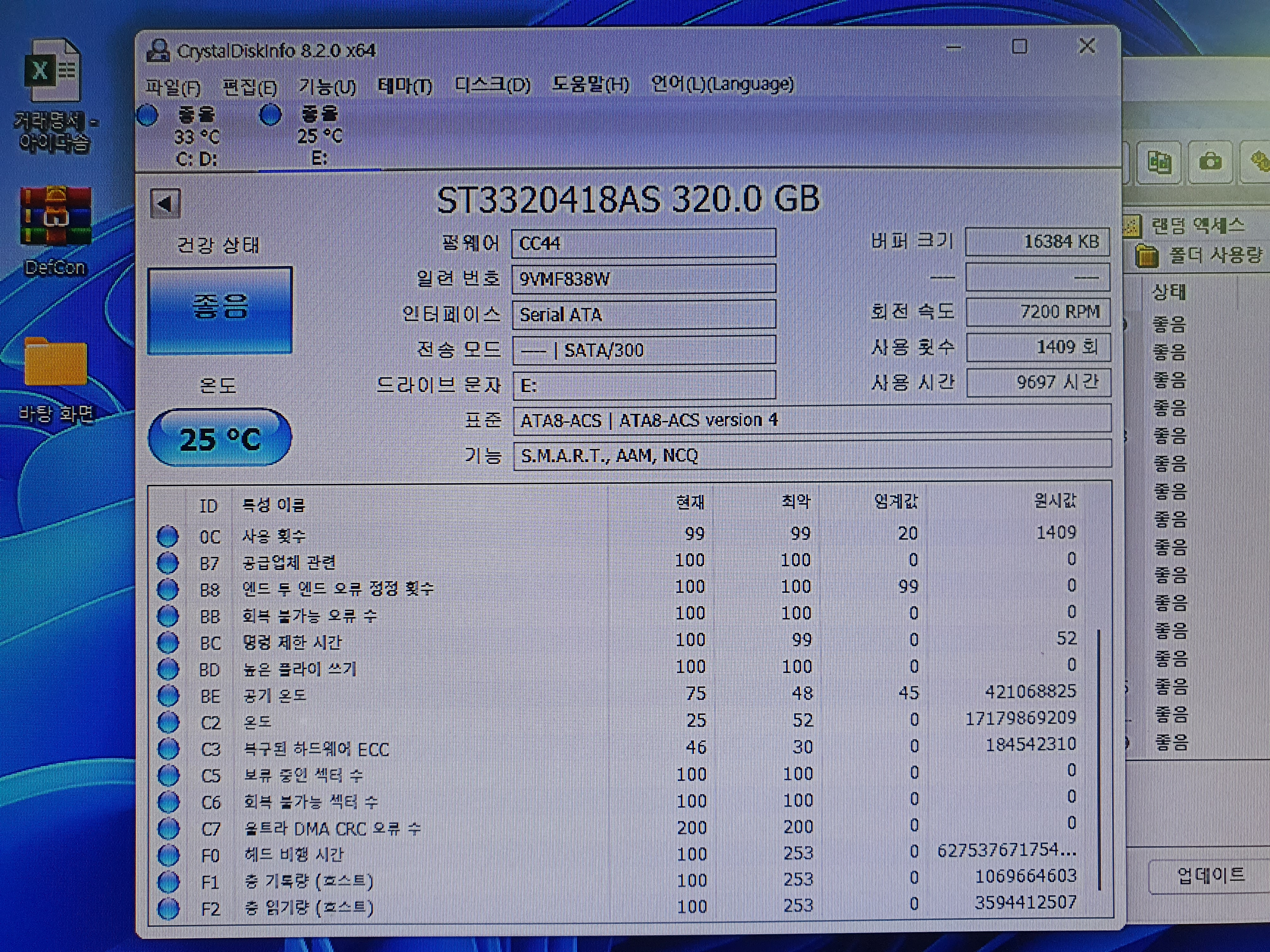Click status circle of row C3

coord(168,749)
